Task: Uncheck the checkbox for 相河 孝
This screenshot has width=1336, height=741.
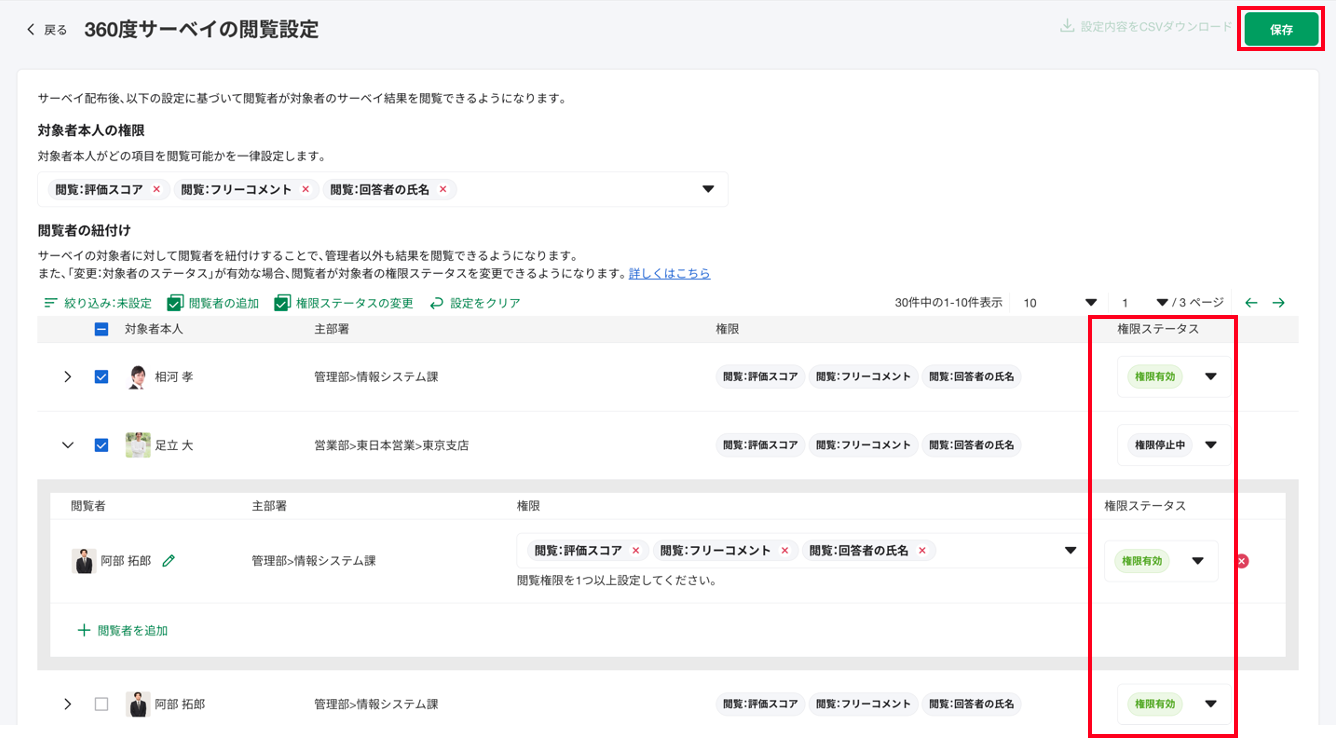Action: tap(101, 377)
